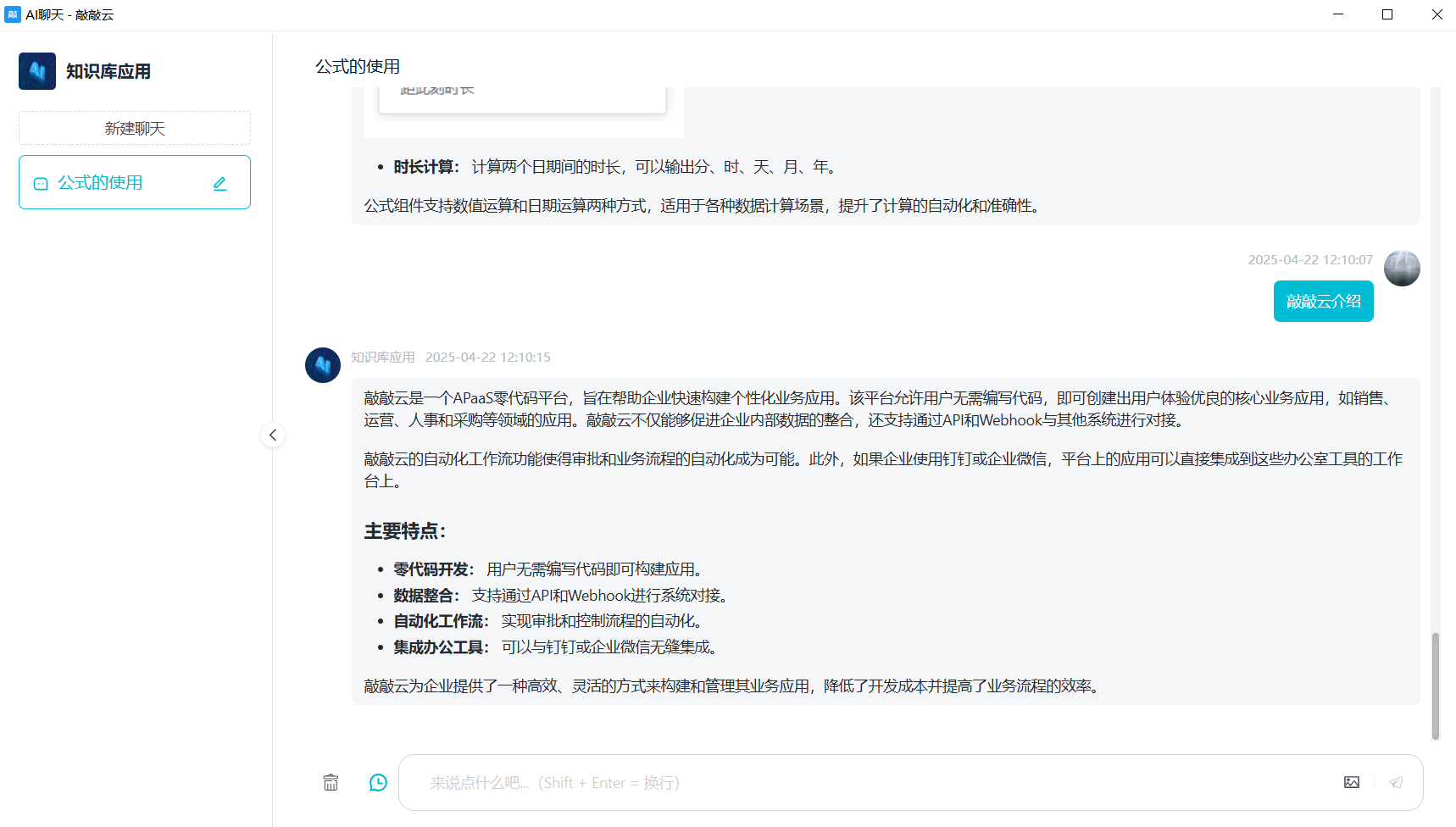Image resolution: width=1456 pixels, height=827 pixels.
Task: Clear chat with the trash icon
Action: point(331,782)
